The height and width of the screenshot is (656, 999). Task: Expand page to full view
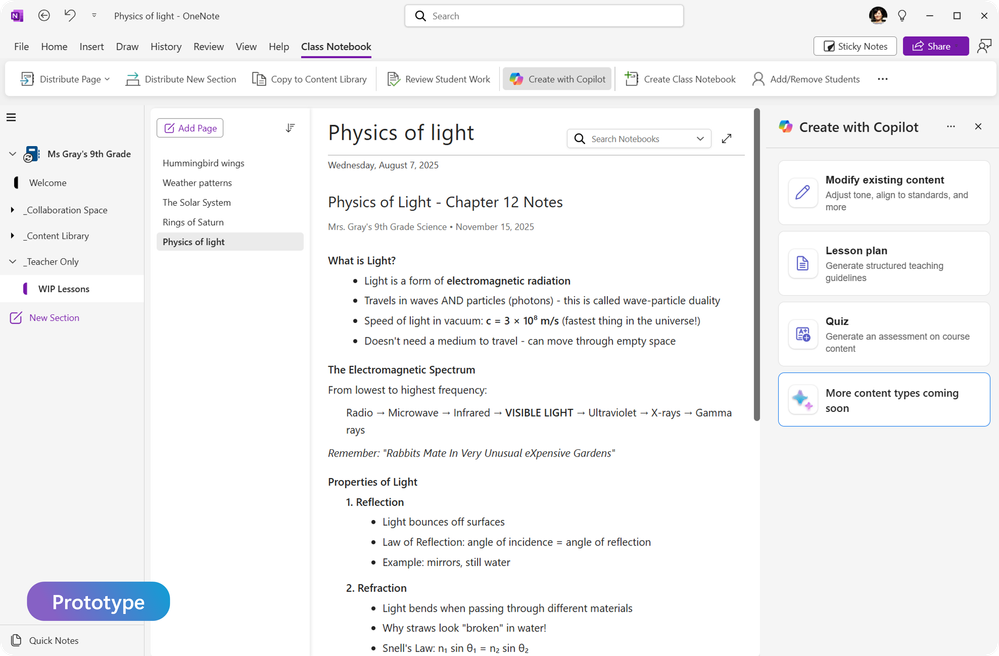pyautogui.click(x=727, y=139)
